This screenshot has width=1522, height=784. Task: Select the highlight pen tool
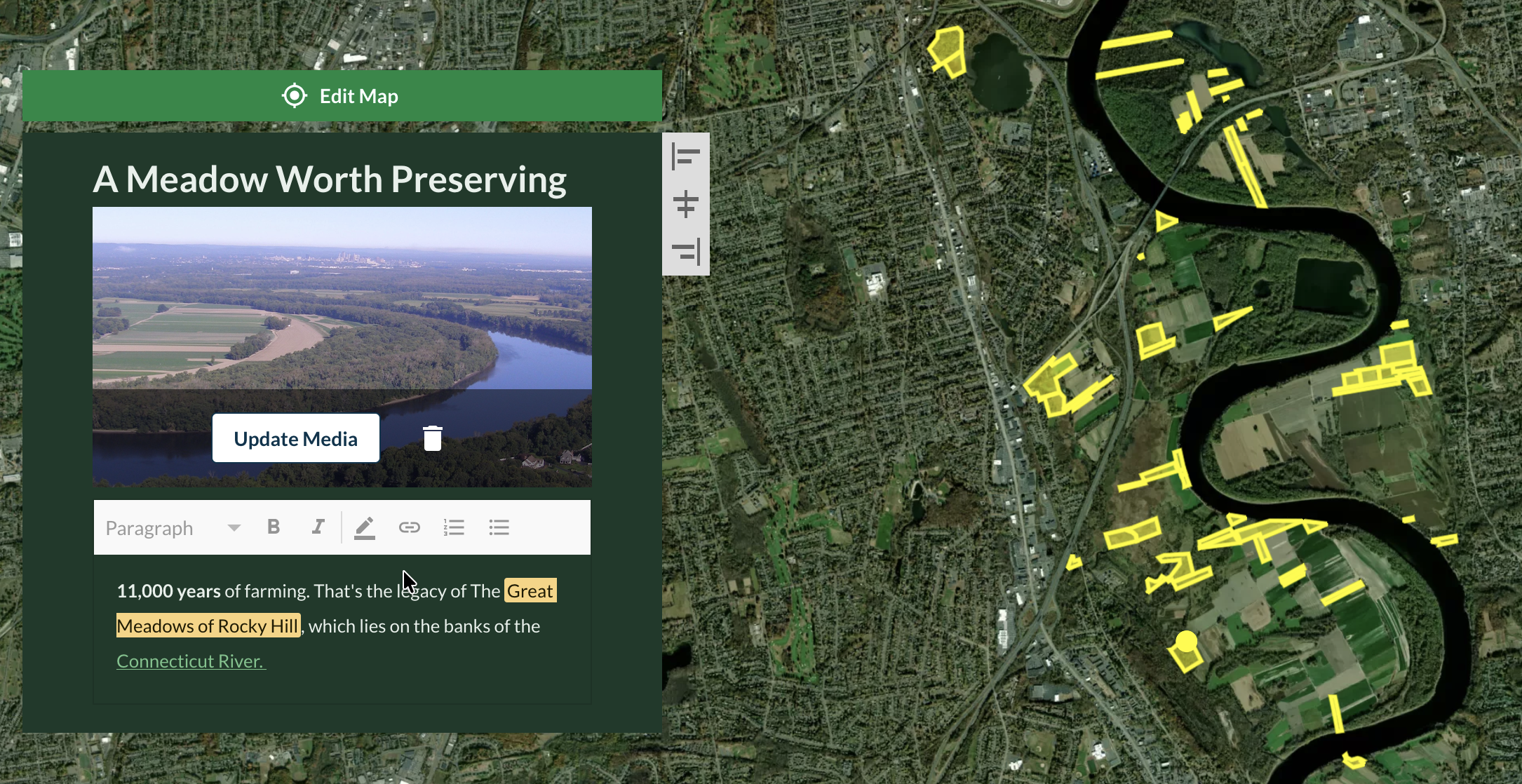tap(365, 528)
